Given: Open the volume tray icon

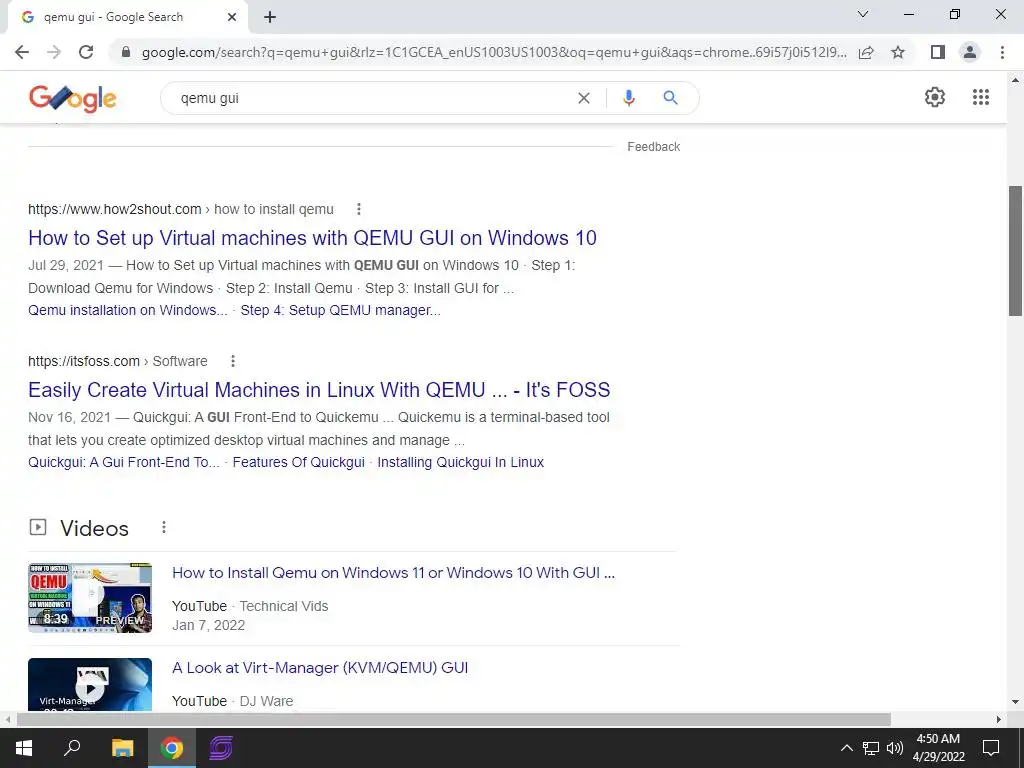Looking at the screenshot, I should [x=895, y=748].
